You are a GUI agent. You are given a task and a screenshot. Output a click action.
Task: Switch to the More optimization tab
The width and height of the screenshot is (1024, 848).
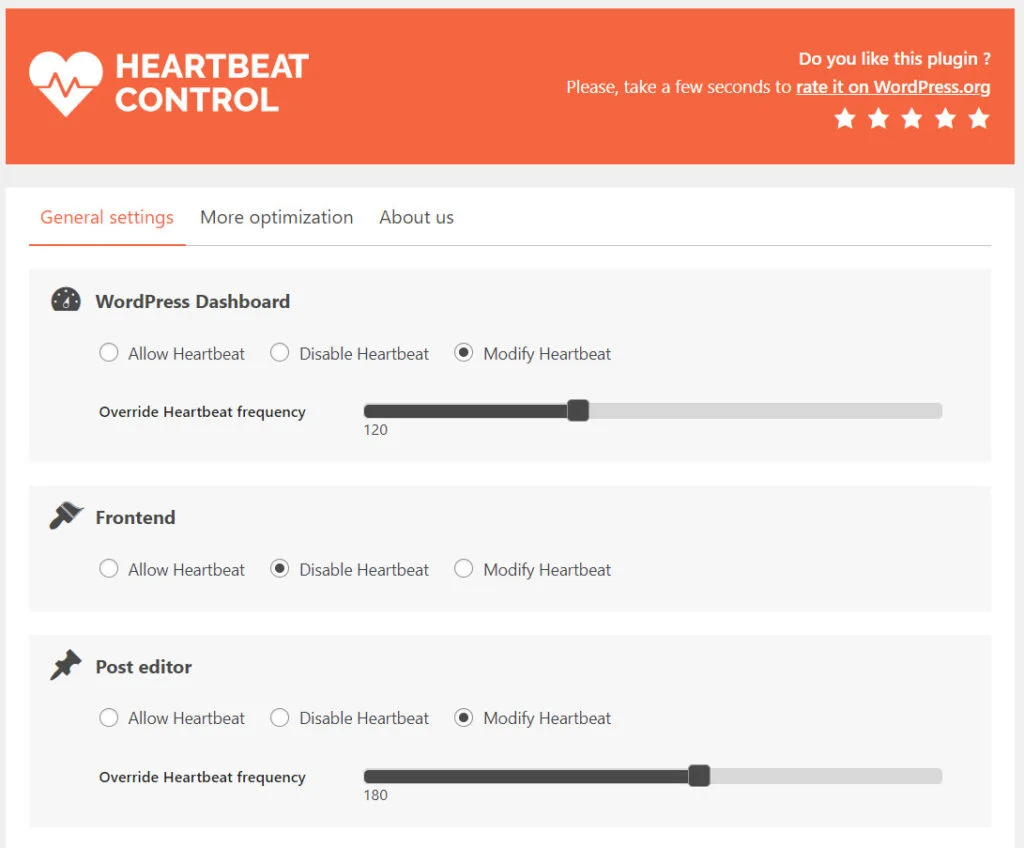tap(277, 217)
